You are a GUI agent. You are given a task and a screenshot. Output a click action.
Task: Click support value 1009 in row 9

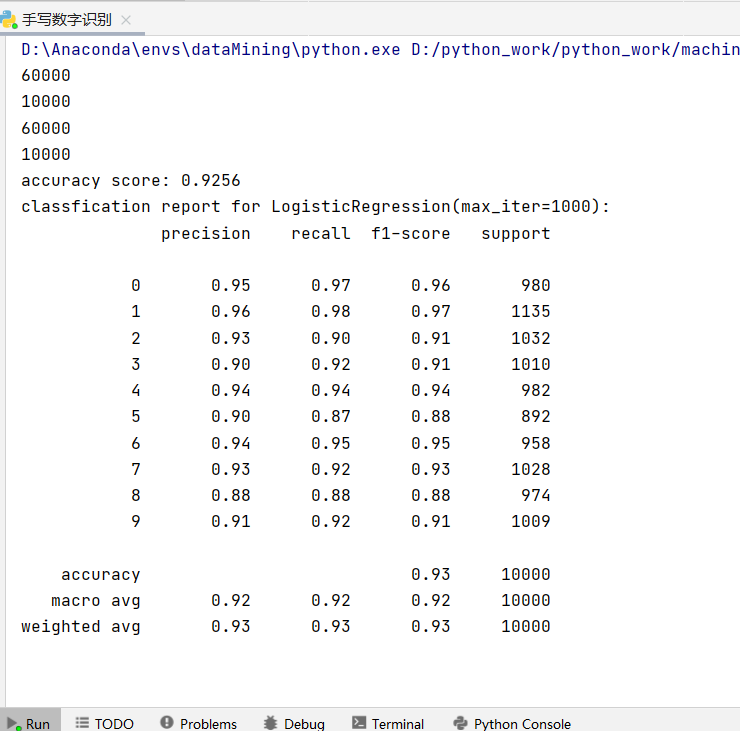click(531, 521)
